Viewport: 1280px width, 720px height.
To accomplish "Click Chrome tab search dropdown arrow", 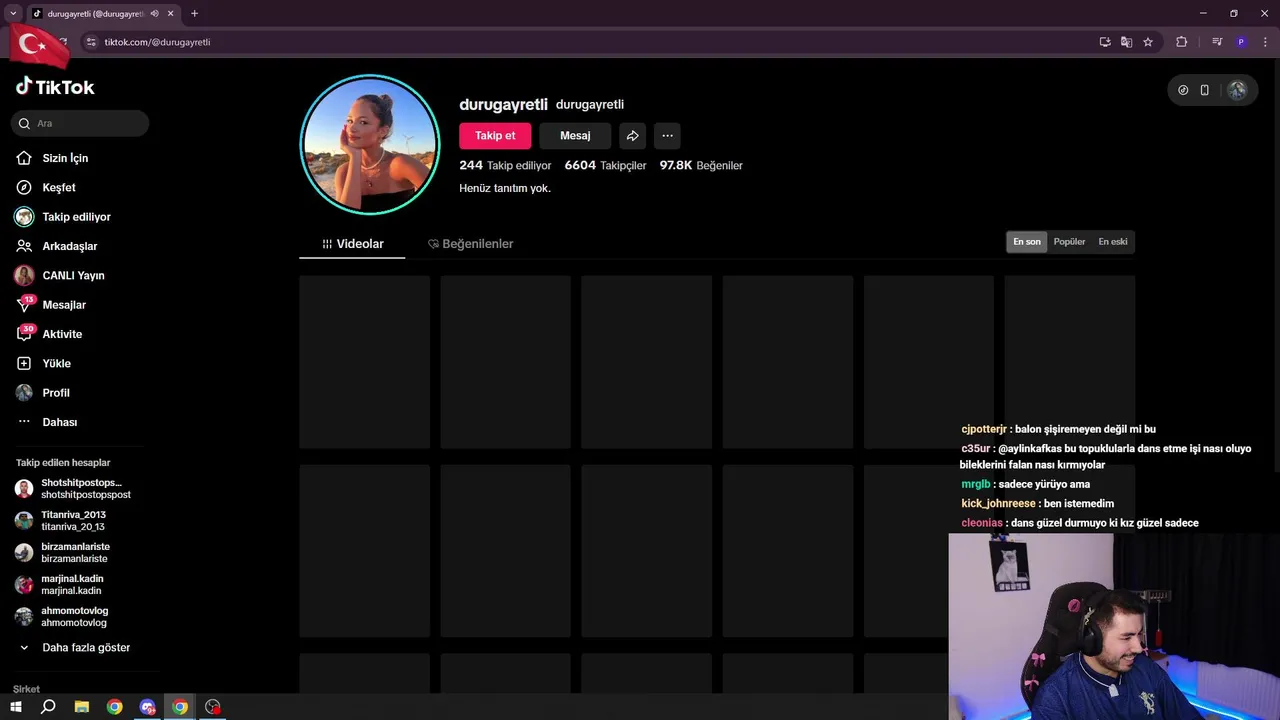I will point(13,14).
